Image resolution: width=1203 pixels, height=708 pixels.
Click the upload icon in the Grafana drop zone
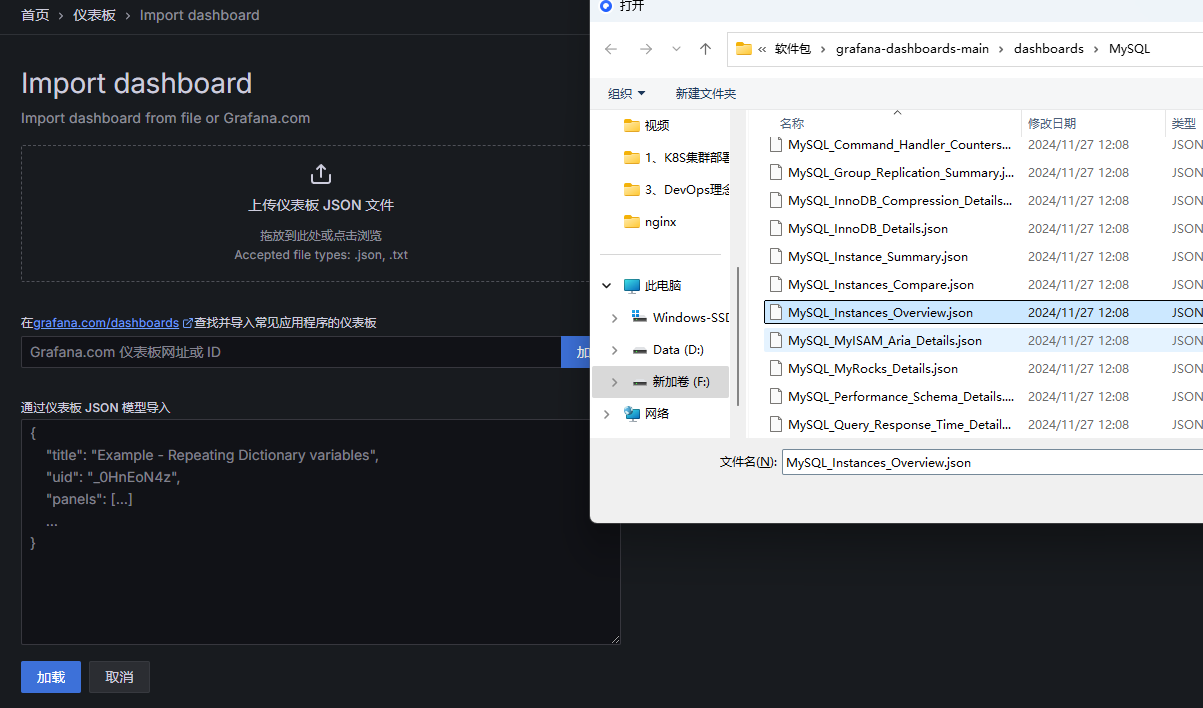(x=320, y=174)
